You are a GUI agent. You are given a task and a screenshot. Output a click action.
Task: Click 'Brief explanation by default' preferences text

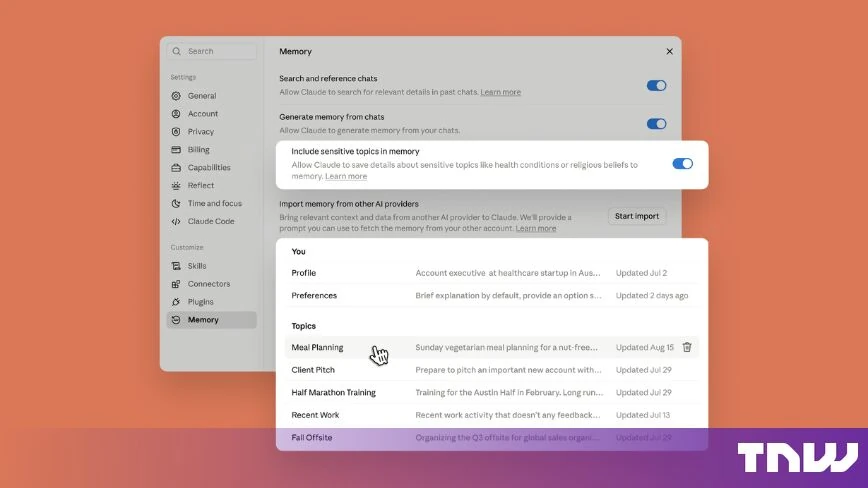[x=508, y=295]
